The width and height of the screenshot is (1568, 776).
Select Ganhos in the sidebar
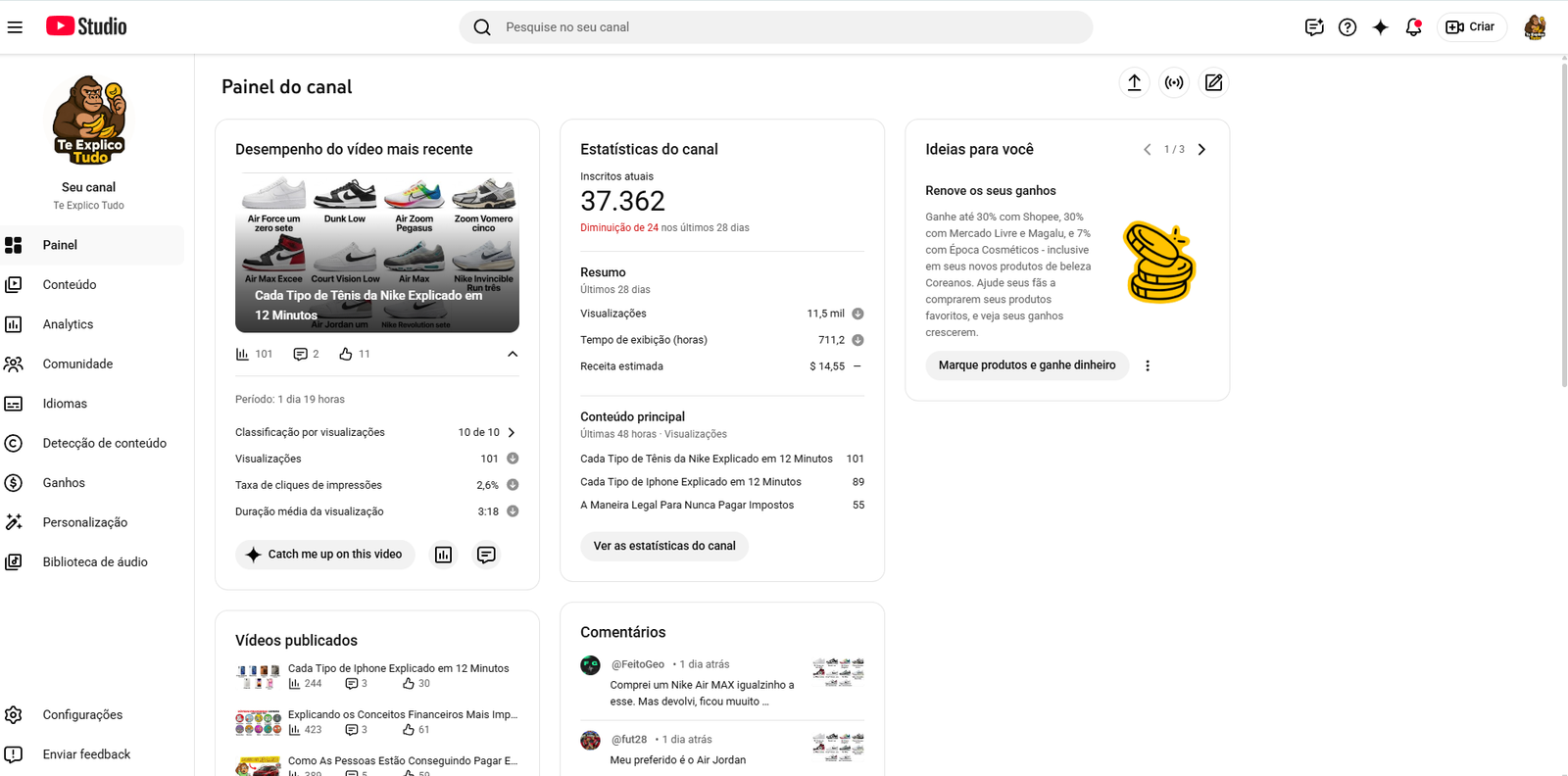[64, 483]
